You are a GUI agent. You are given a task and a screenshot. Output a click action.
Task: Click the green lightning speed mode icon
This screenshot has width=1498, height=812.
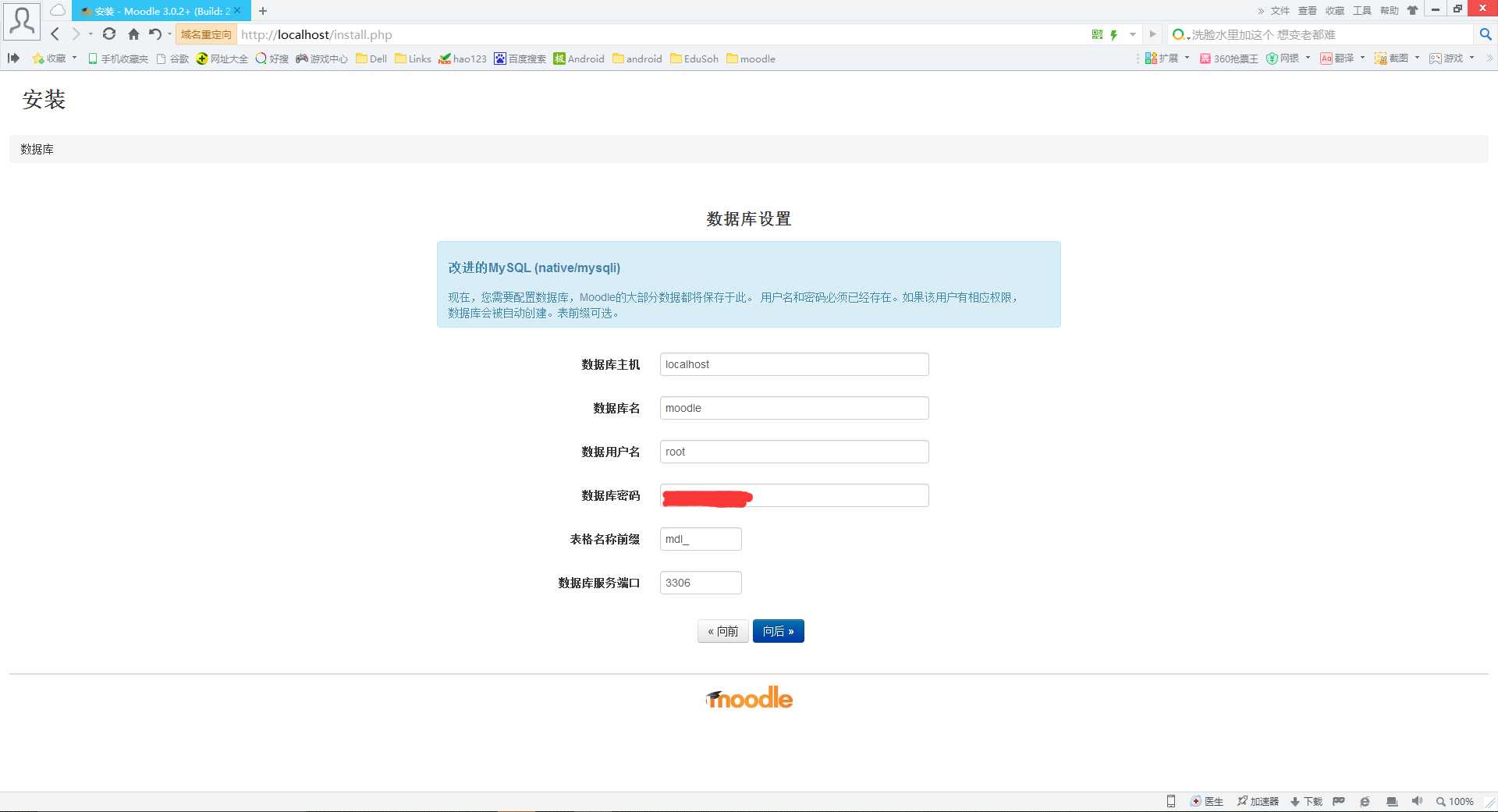click(1114, 34)
